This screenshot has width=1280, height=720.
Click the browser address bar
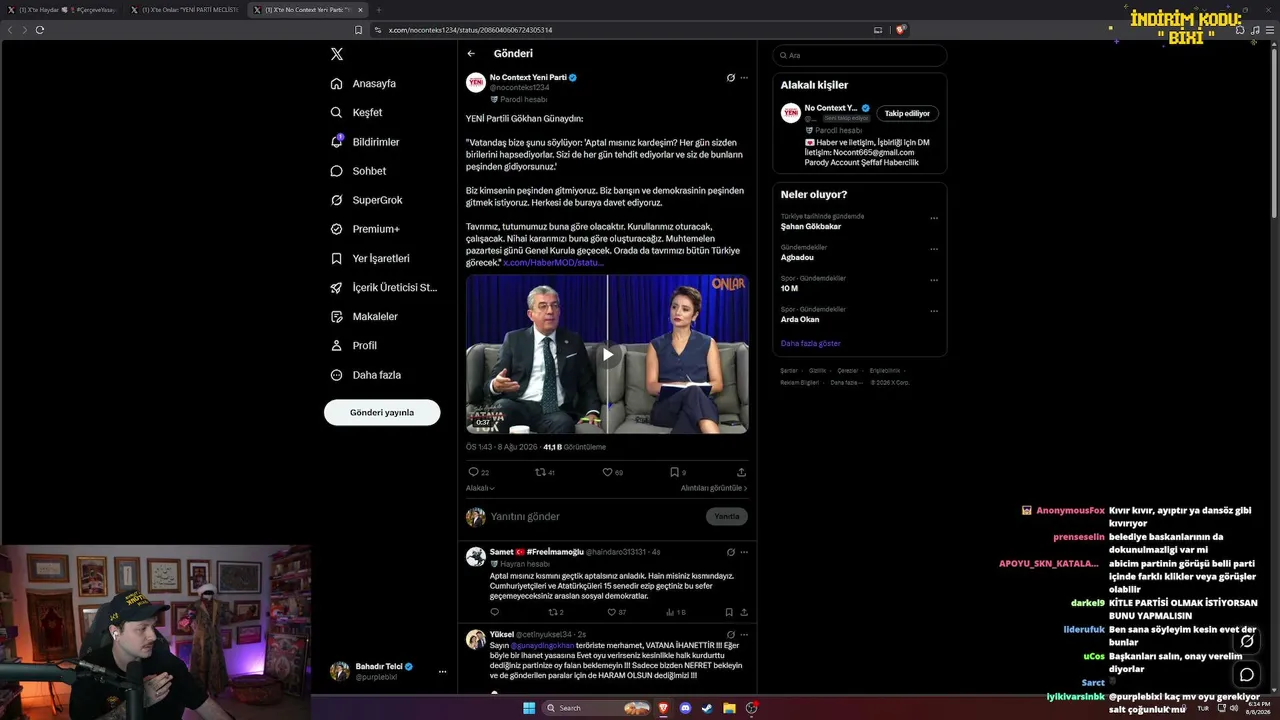[x=620, y=30]
